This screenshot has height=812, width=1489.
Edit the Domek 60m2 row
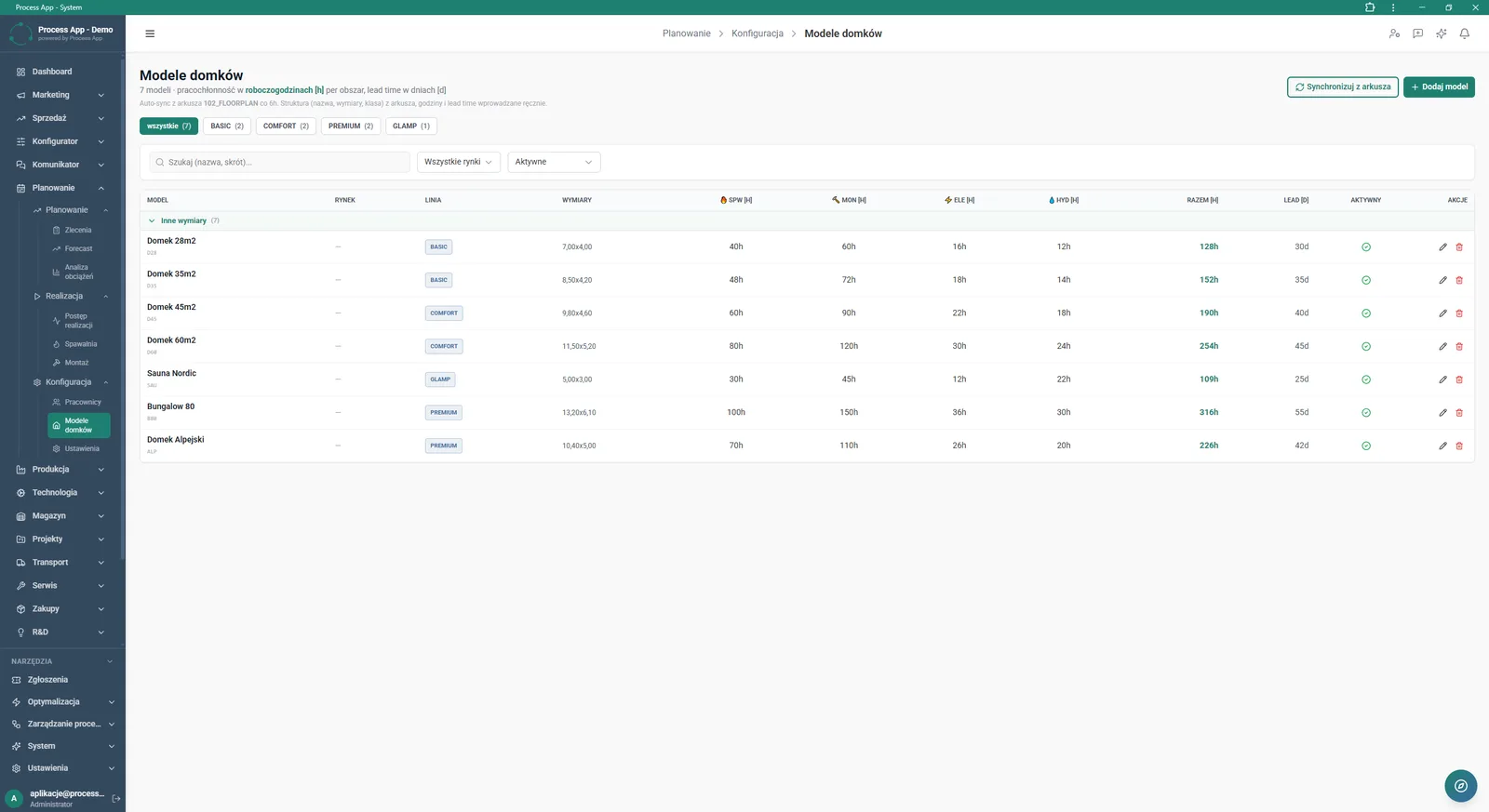click(1442, 346)
